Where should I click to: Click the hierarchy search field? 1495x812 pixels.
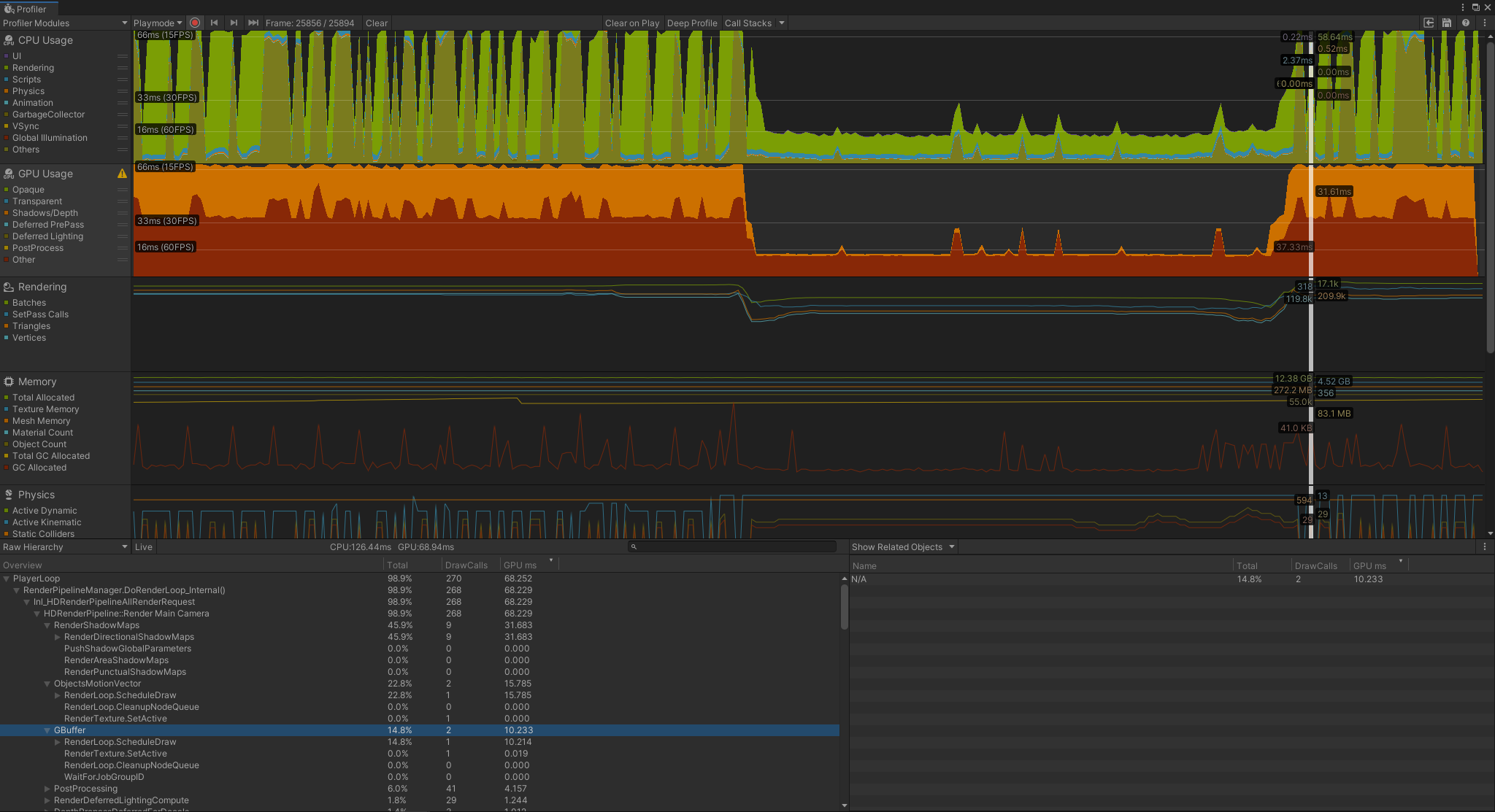[732, 546]
